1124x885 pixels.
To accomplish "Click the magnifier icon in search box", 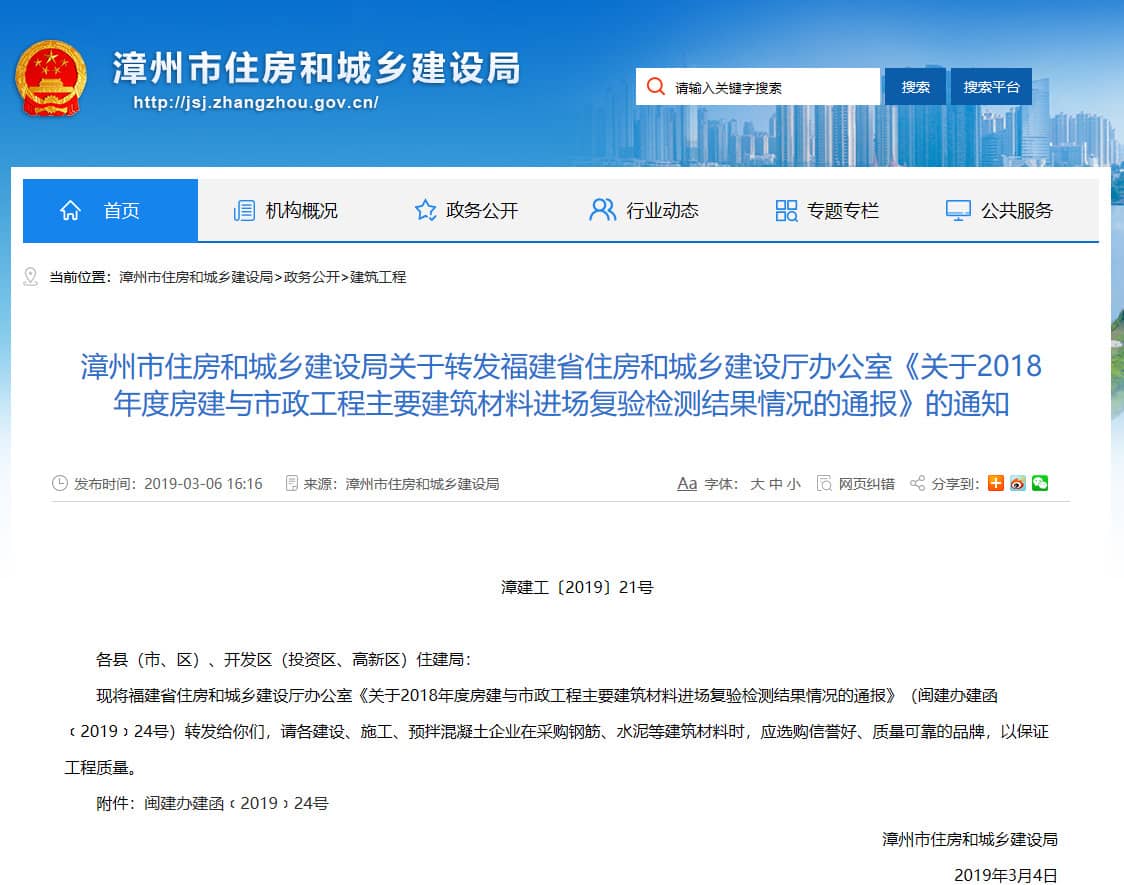I will coord(655,87).
